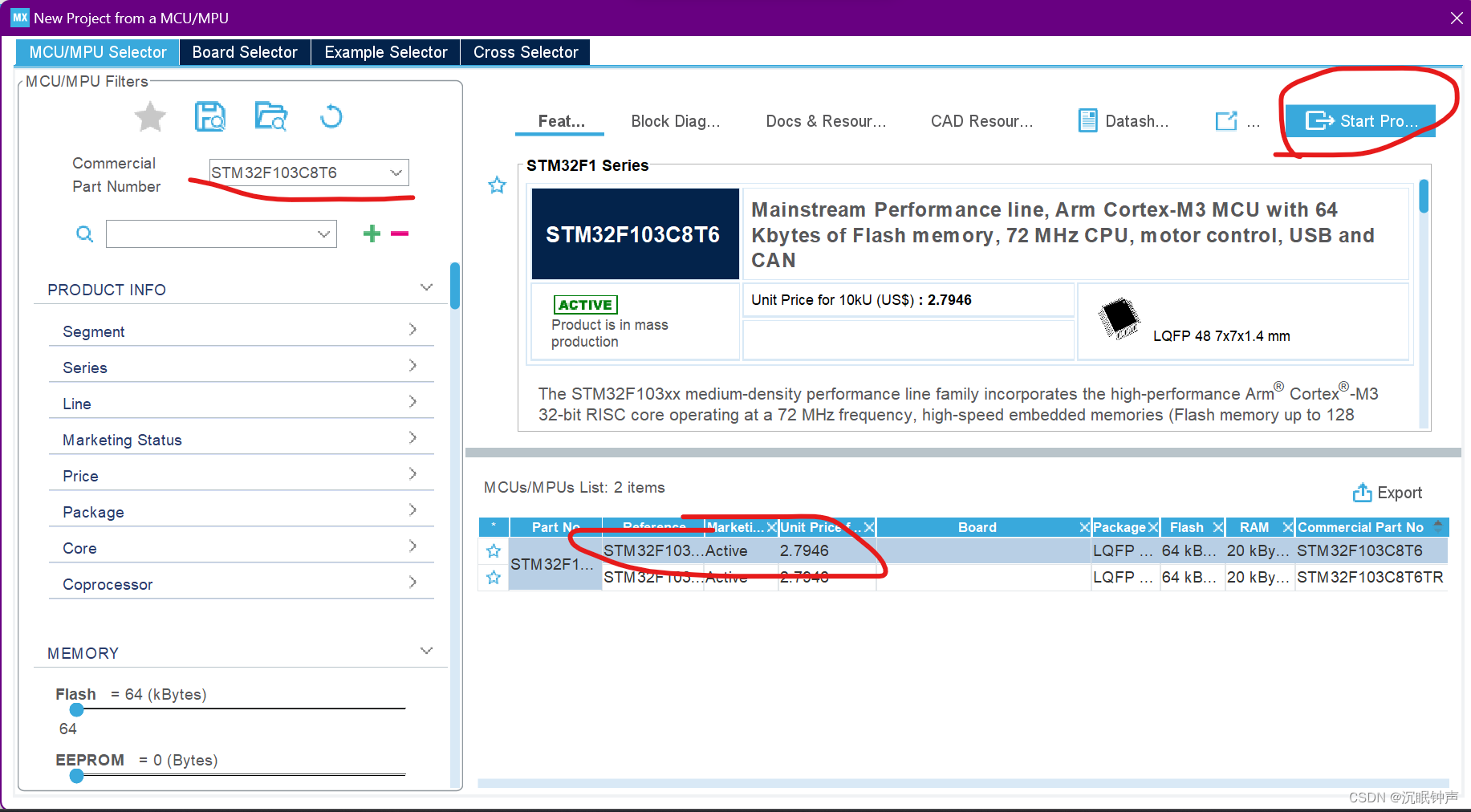Expand the Line filter
Viewport: 1471px width, 812px height.
[412, 401]
